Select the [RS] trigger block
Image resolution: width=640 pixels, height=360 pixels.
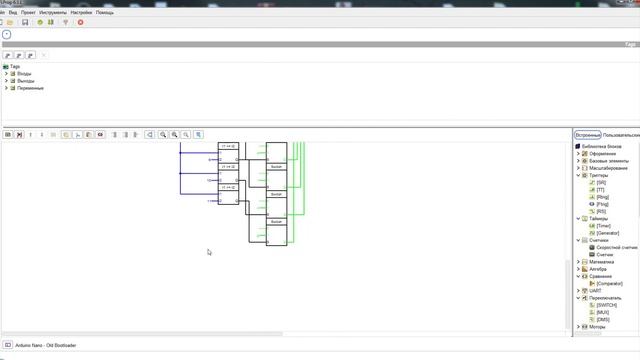click(x=601, y=212)
